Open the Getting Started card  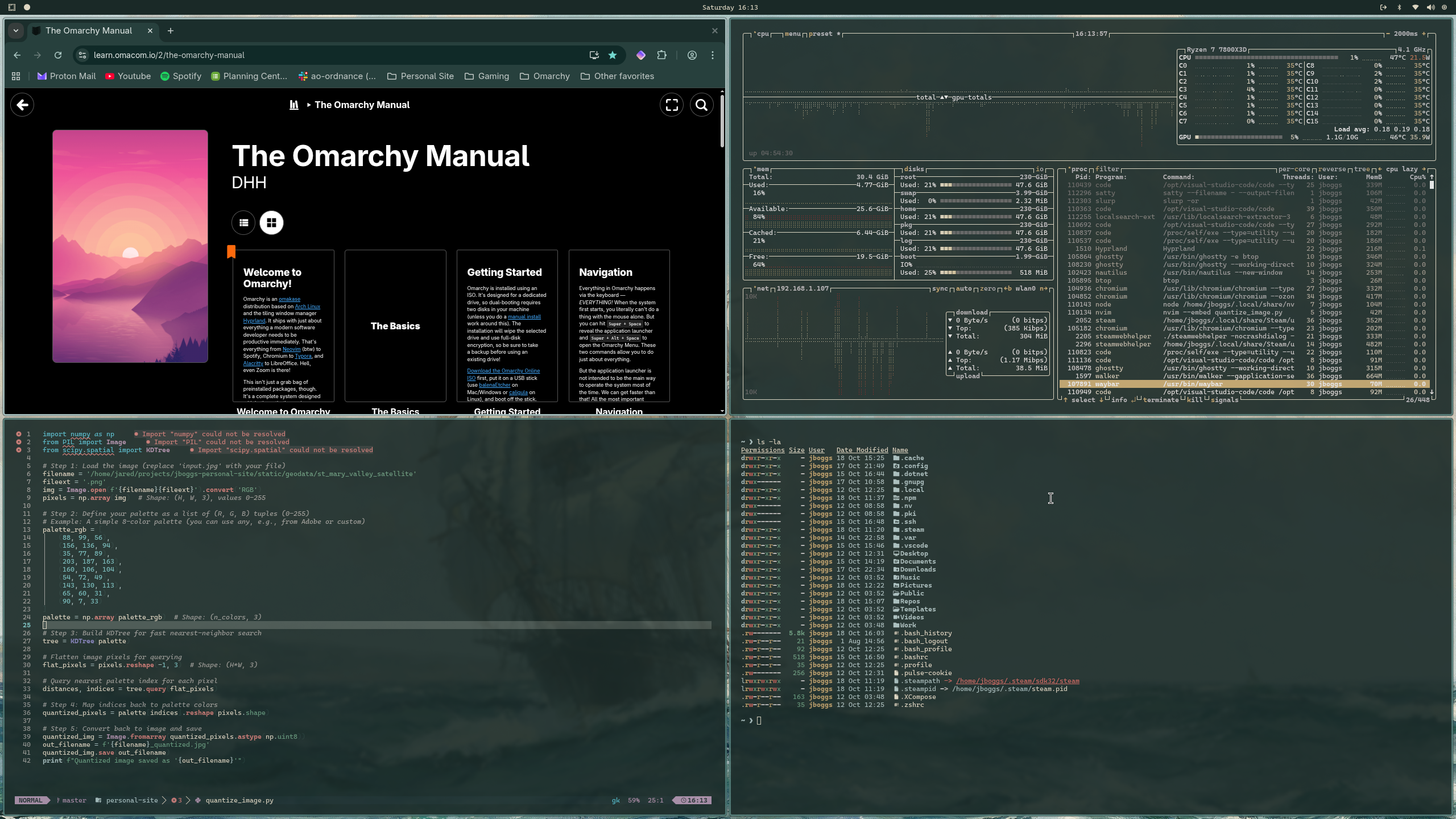click(x=507, y=326)
